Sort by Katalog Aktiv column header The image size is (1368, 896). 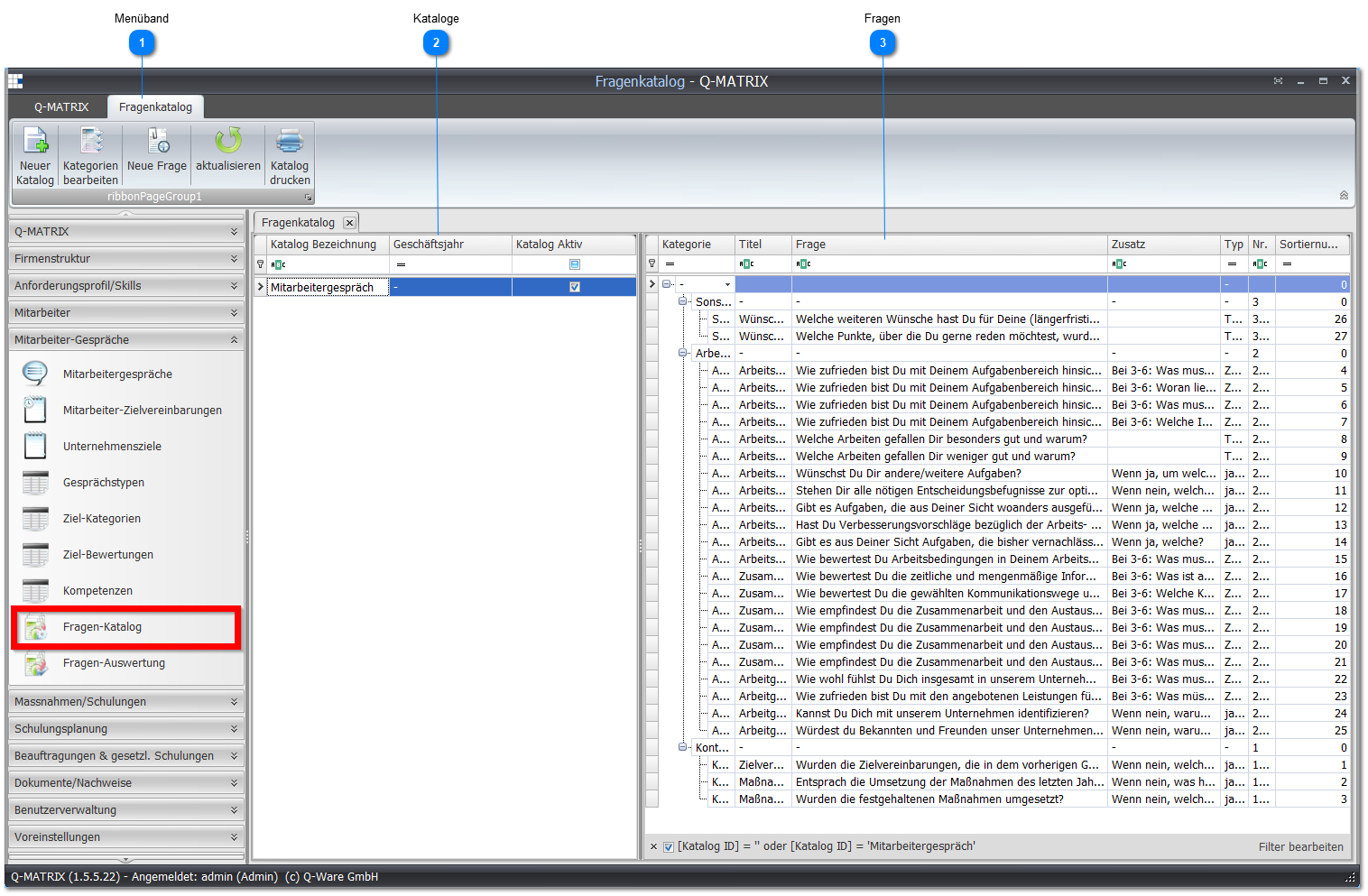(574, 245)
